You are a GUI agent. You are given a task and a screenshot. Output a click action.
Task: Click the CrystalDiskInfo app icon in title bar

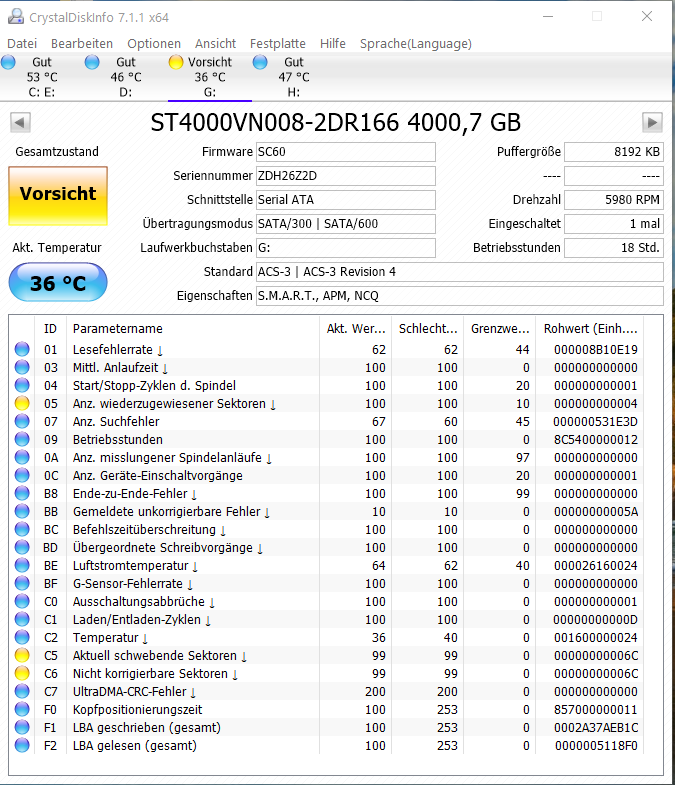tap(16, 17)
